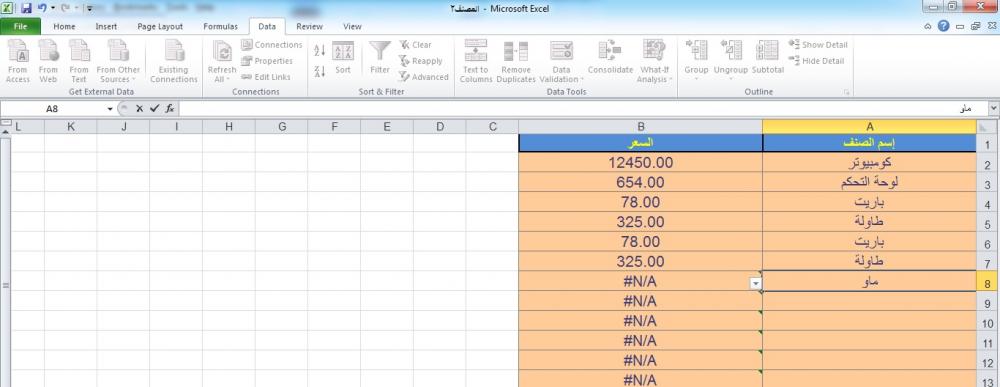Confirm the entry with the formula bar checkmark
The height and width of the screenshot is (387, 1000).
click(x=154, y=109)
